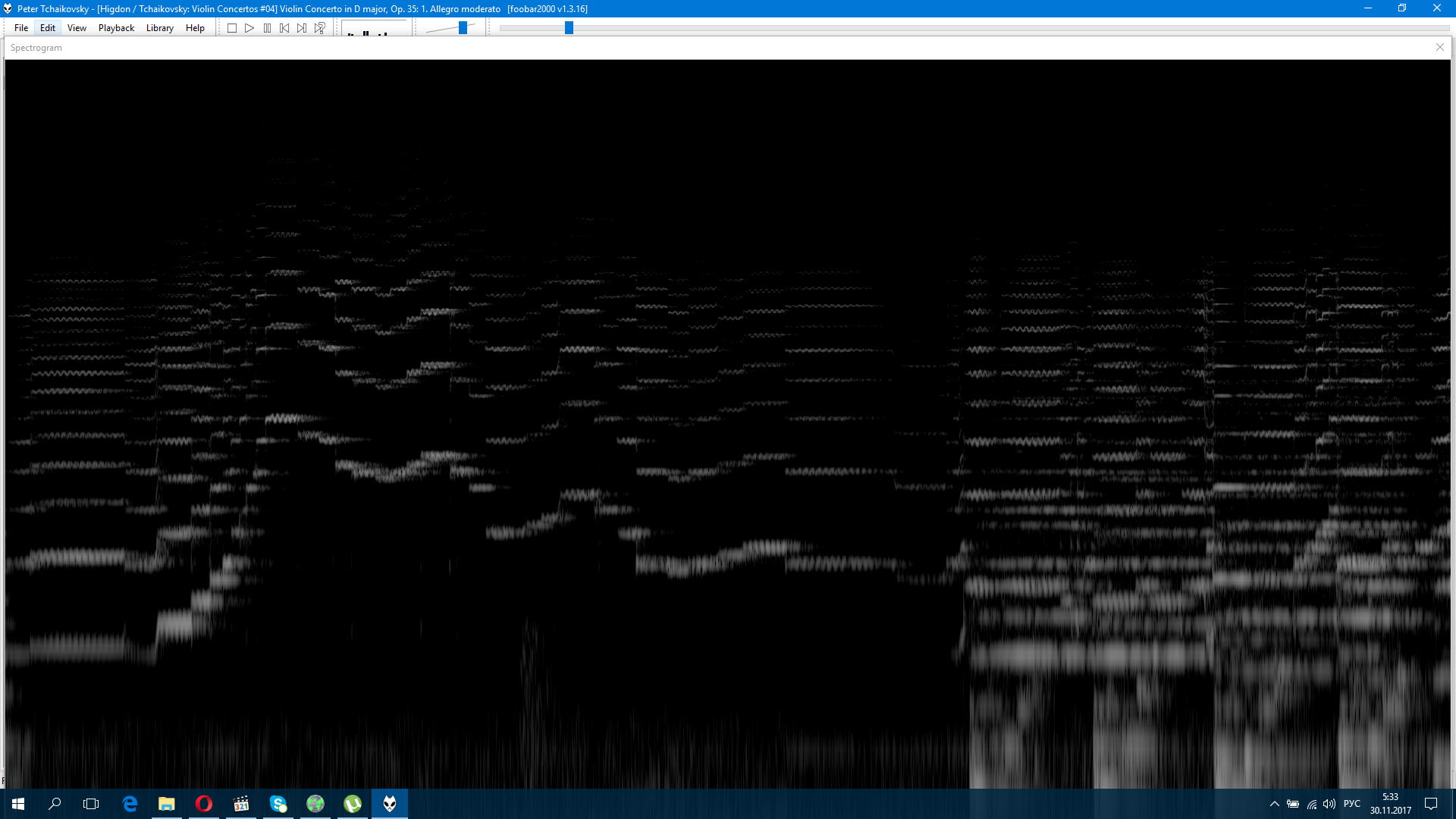Play a random track
1456x819 pixels.
320,28
